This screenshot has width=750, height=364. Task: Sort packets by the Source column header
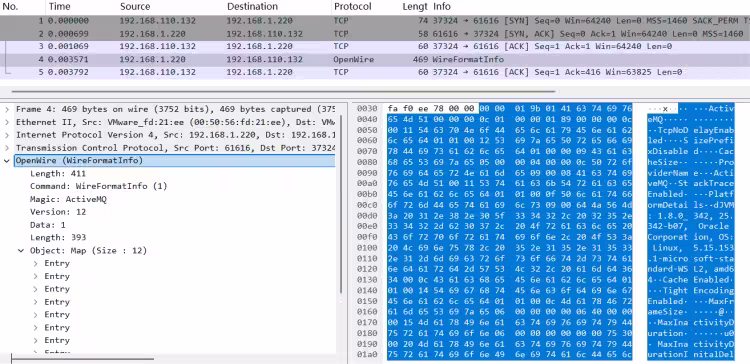pos(135,7)
